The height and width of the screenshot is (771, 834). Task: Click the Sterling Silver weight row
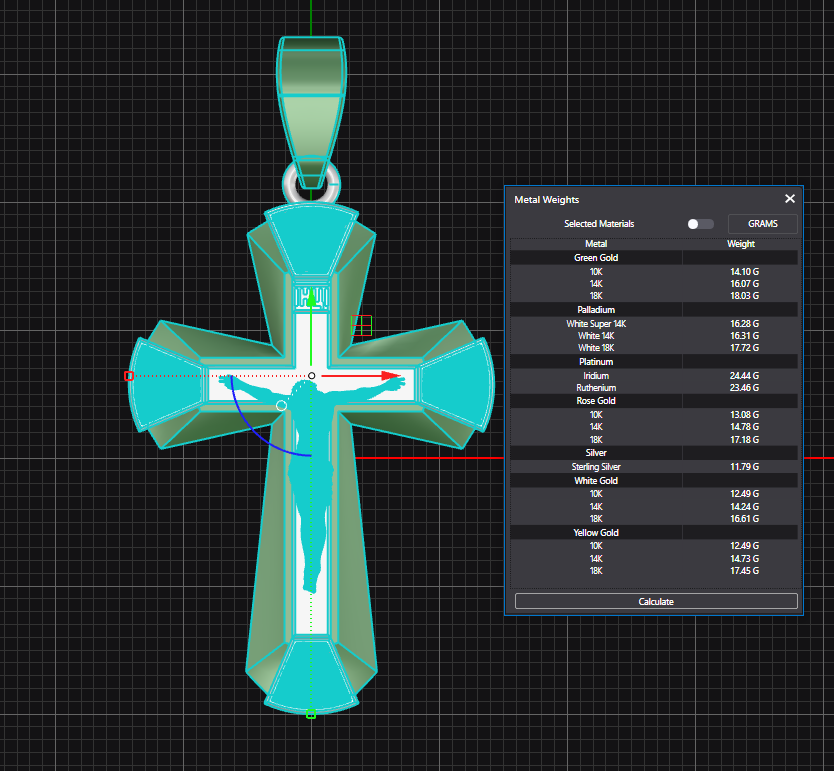tap(655, 467)
